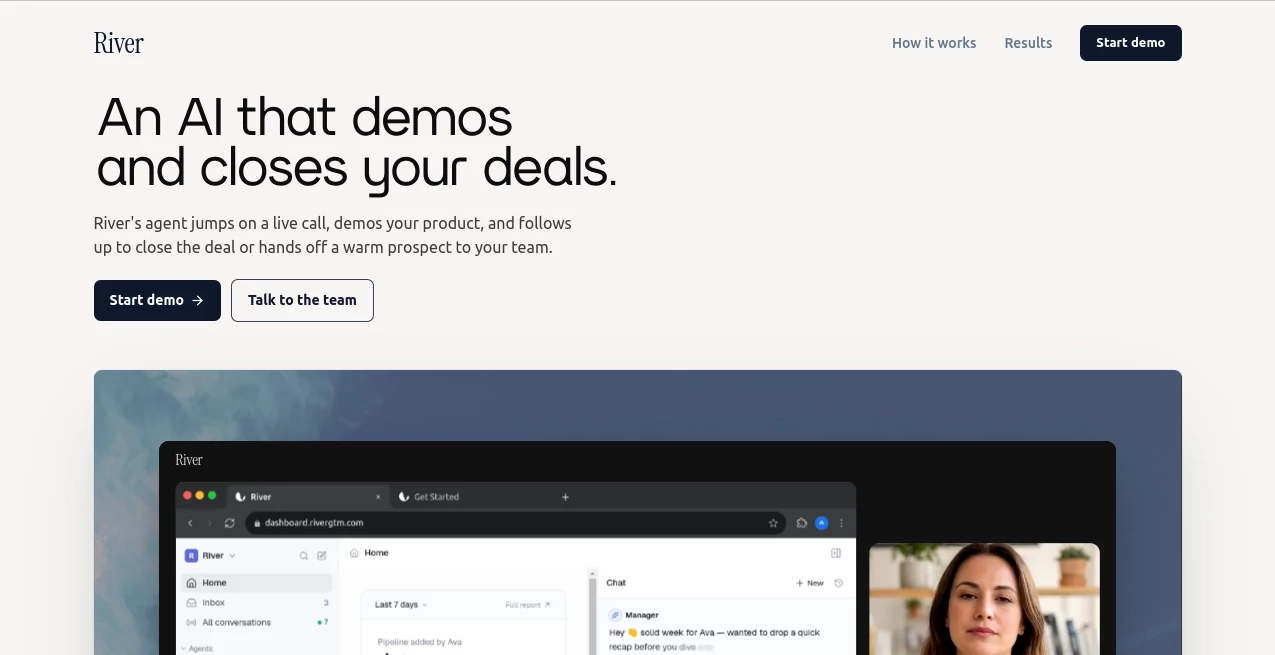Screen dimensions: 1275x655
Task: Click the hero Start demo button with arrow
Action: [x=157, y=300]
